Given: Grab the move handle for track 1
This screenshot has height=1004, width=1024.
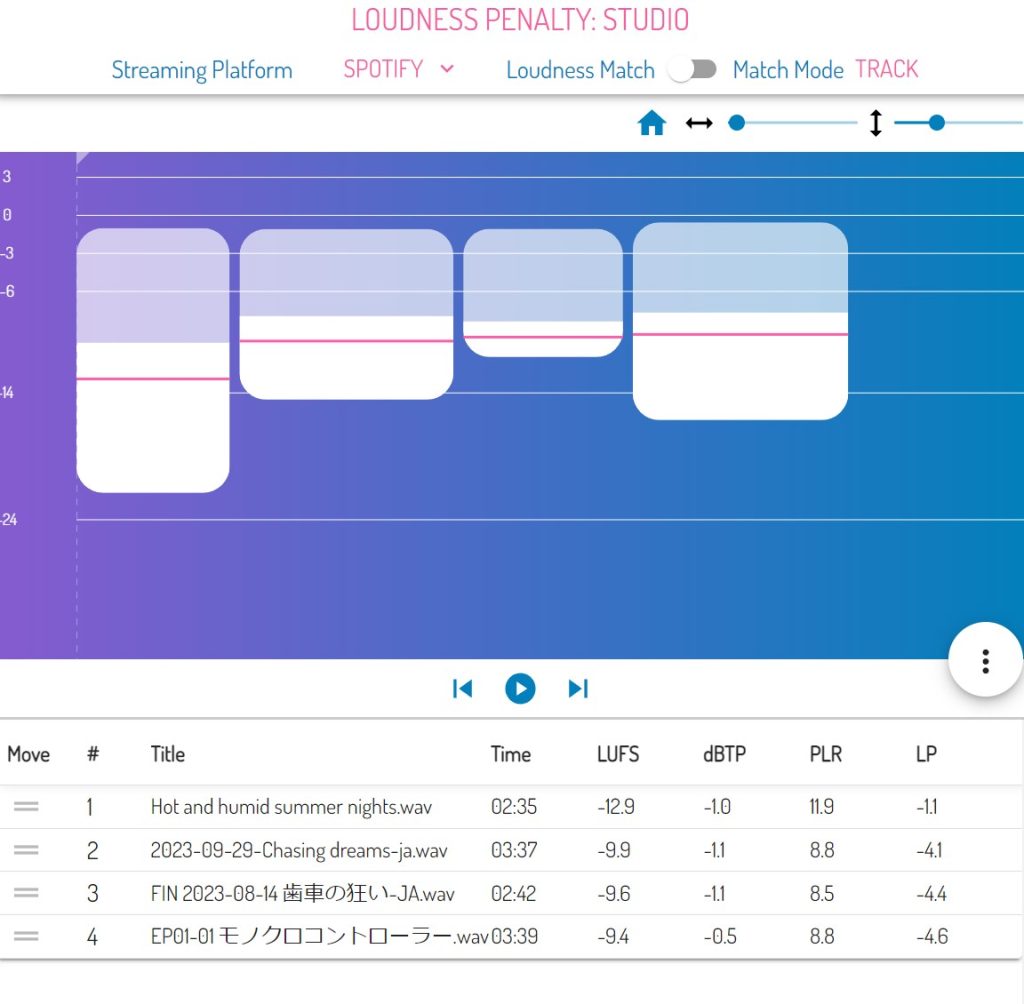Looking at the screenshot, I should (27, 807).
